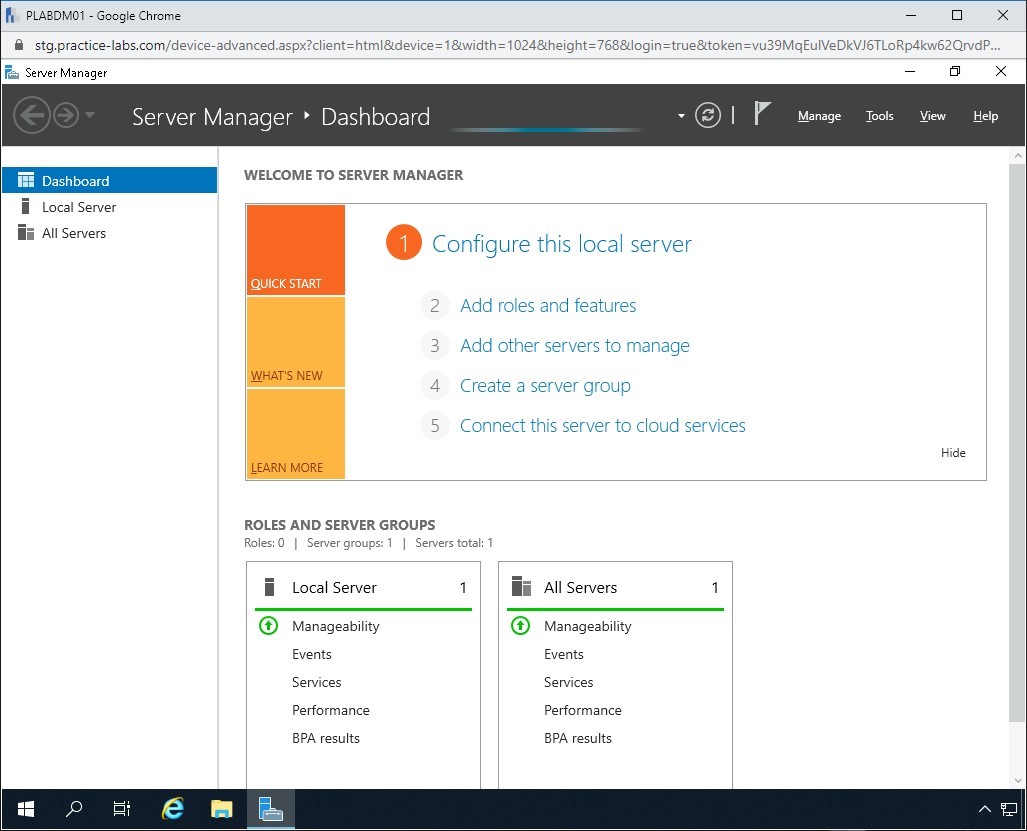1027x831 pixels.
Task: Select Add roles and features
Action: tap(547, 305)
